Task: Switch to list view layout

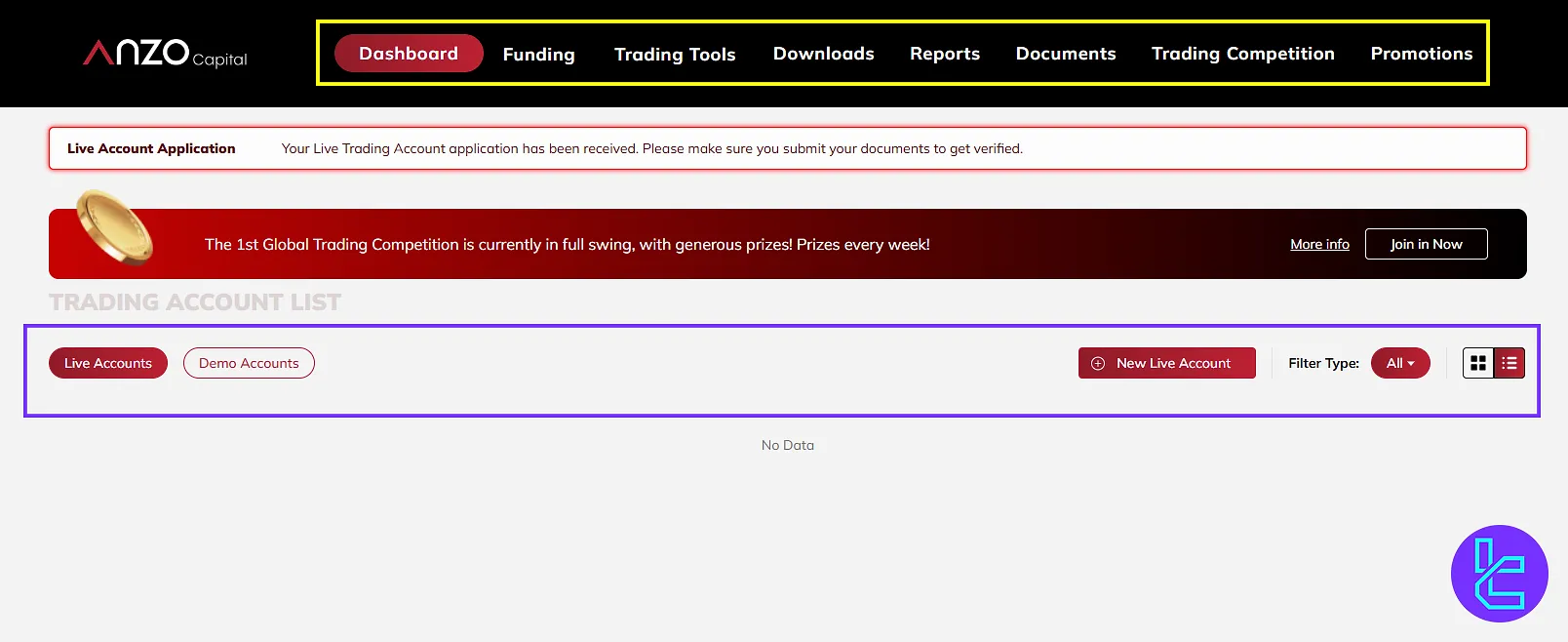Action: click(1509, 363)
